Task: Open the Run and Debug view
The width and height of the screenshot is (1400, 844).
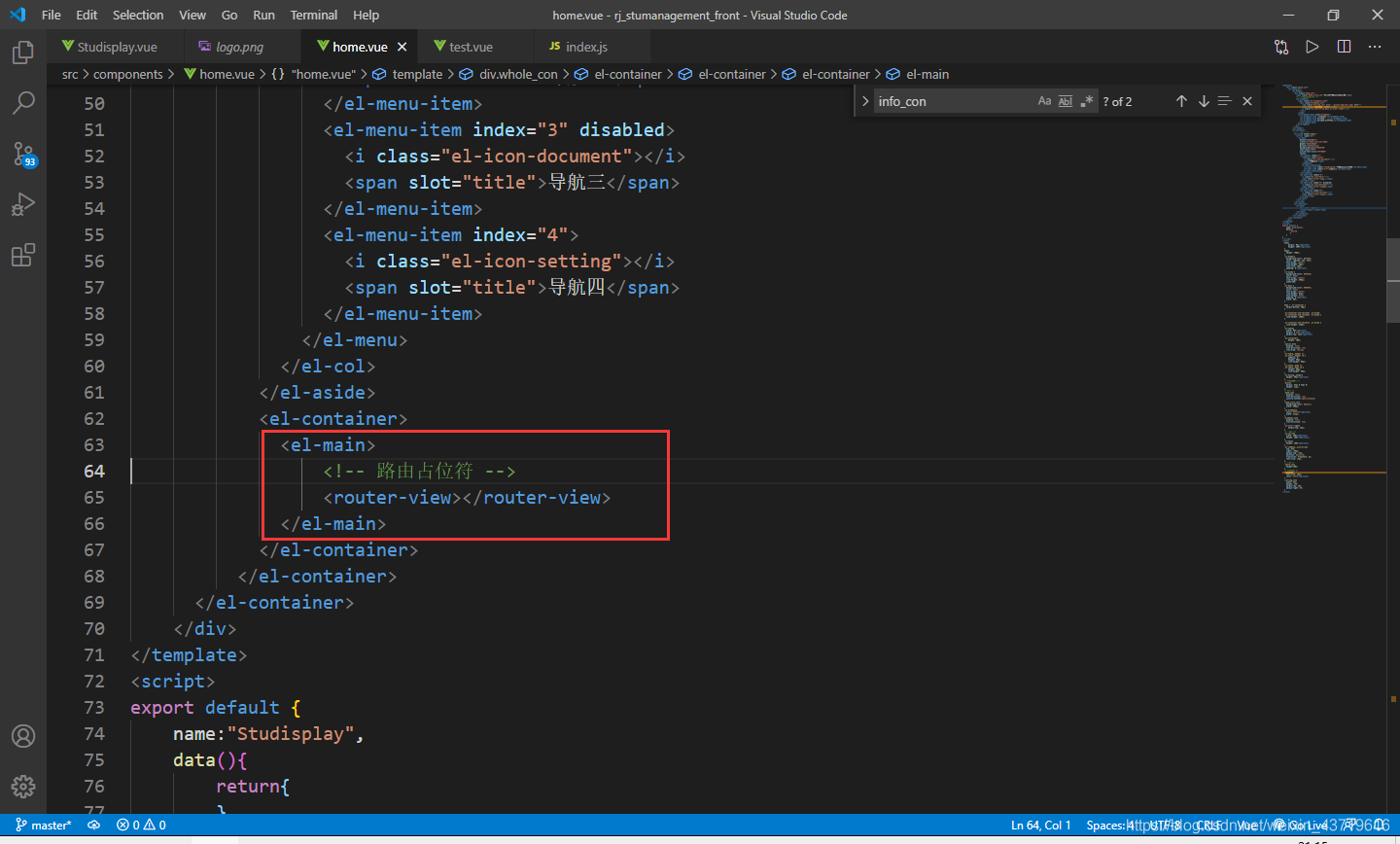Action: point(23,204)
